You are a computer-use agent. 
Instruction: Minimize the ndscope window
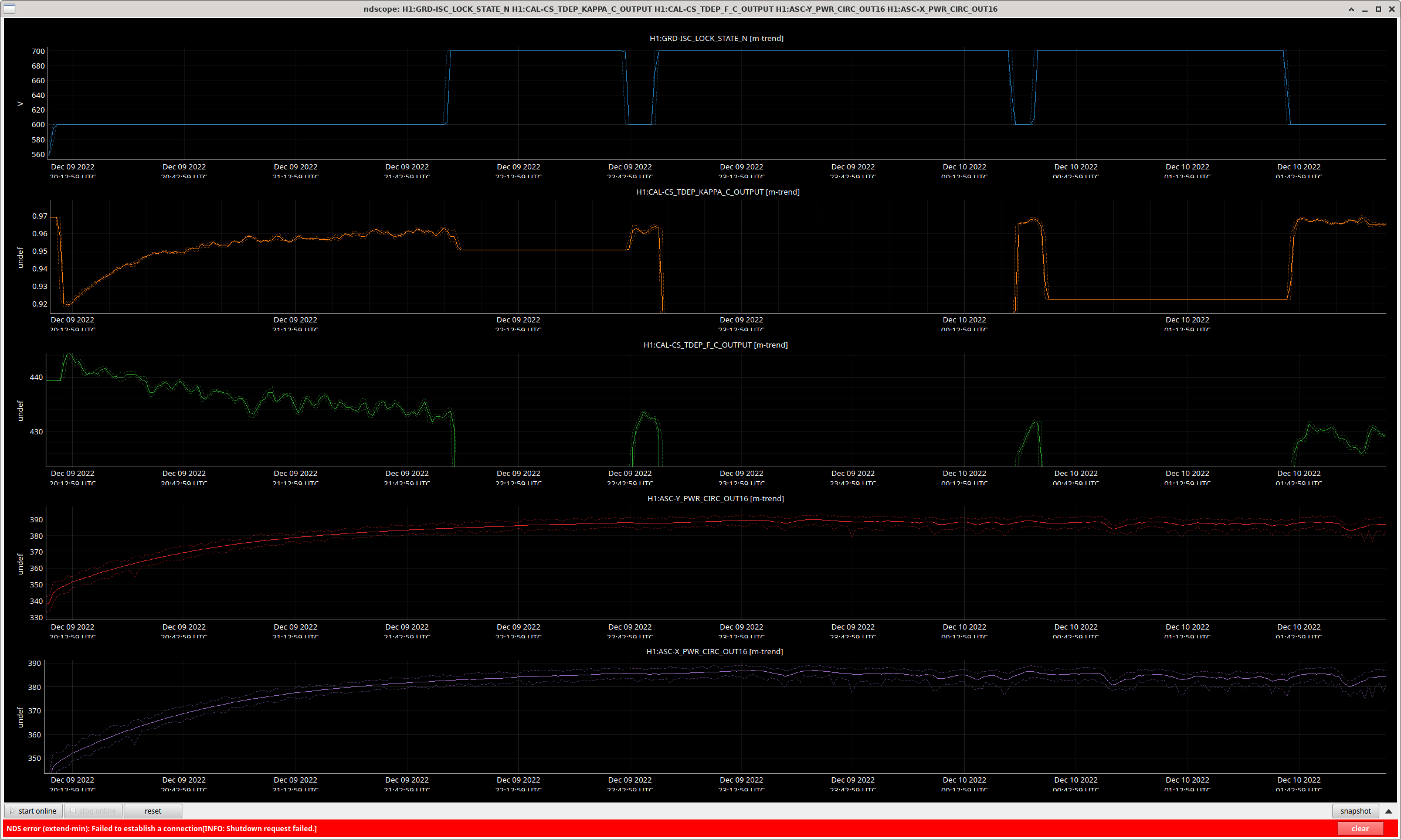click(x=1365, y=9)
